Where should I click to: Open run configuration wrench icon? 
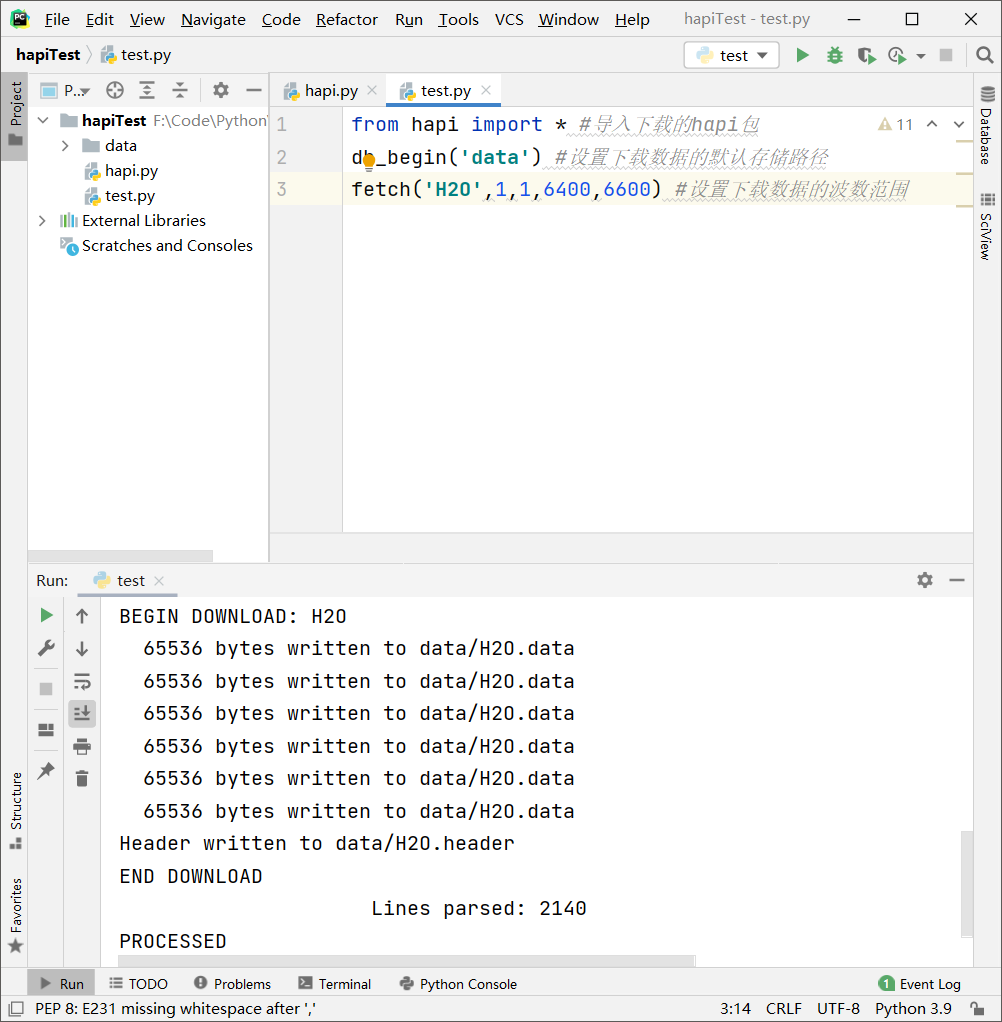point(46,648)
